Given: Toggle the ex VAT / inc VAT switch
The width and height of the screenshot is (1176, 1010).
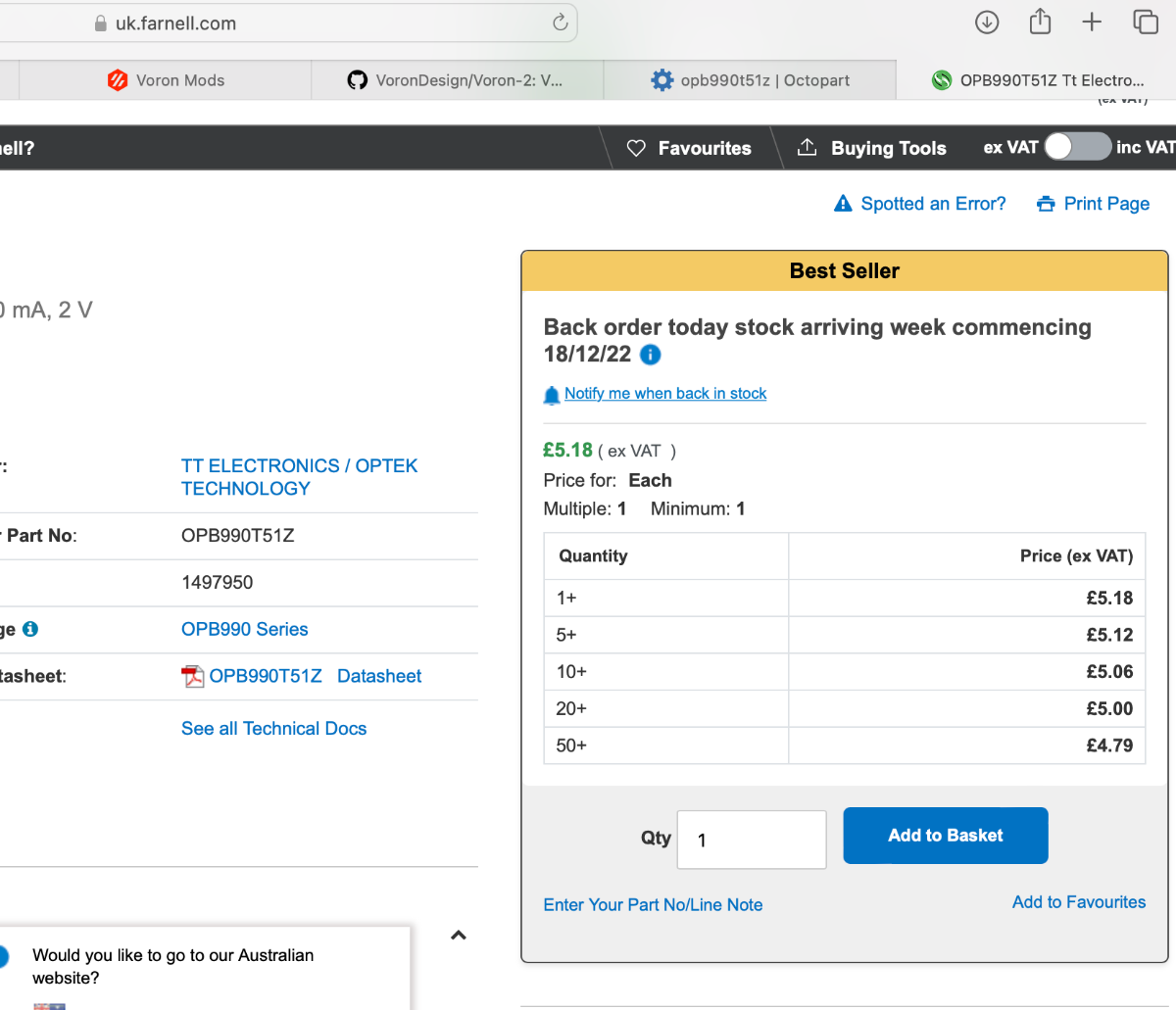Looking at the screenshot, I should (1077, 147).
